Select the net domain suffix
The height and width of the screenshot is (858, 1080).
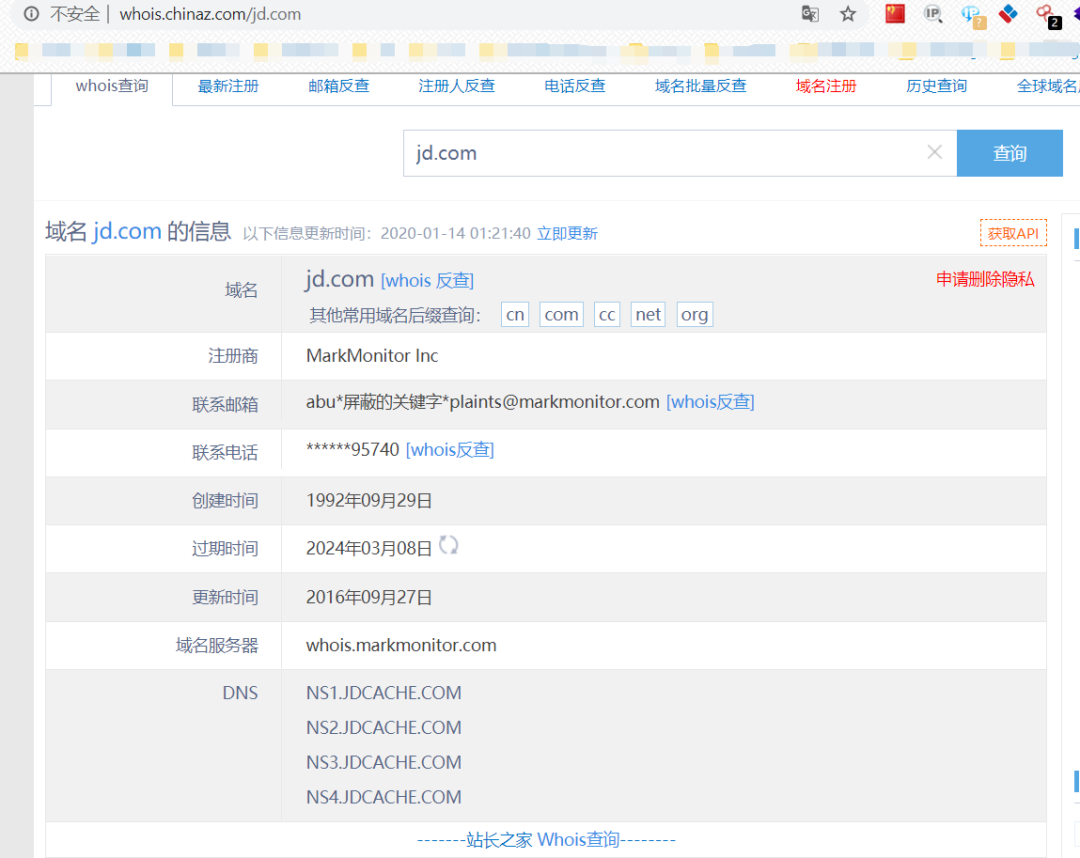pos(648,315)
